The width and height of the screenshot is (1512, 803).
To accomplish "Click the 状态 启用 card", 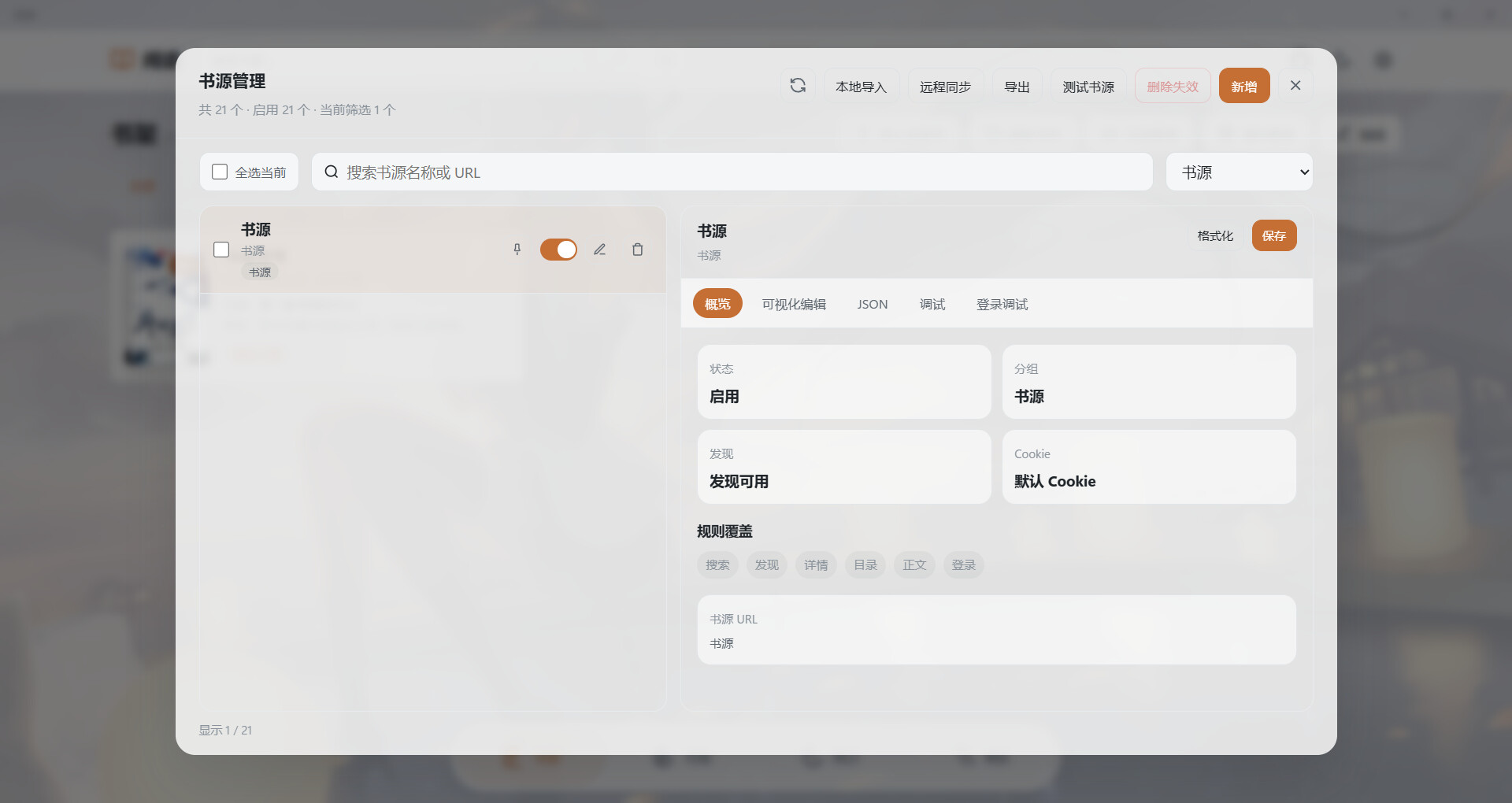I will [x=844, y=382].
